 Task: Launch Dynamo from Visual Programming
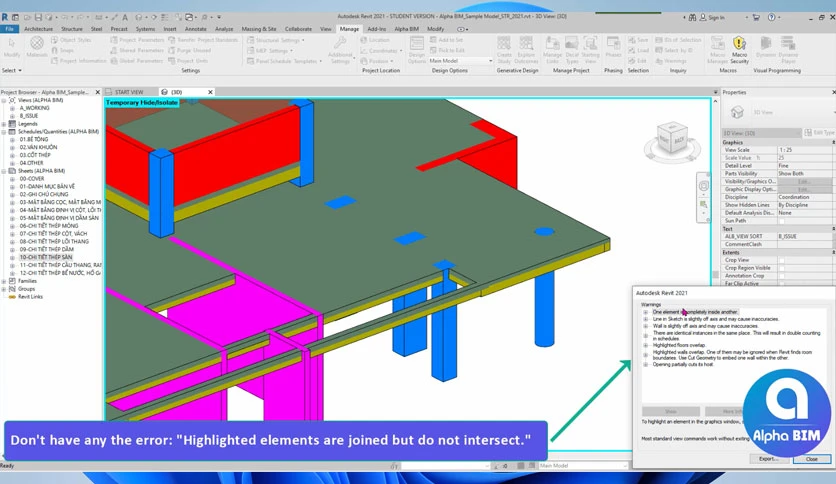[x=766, y=47]
